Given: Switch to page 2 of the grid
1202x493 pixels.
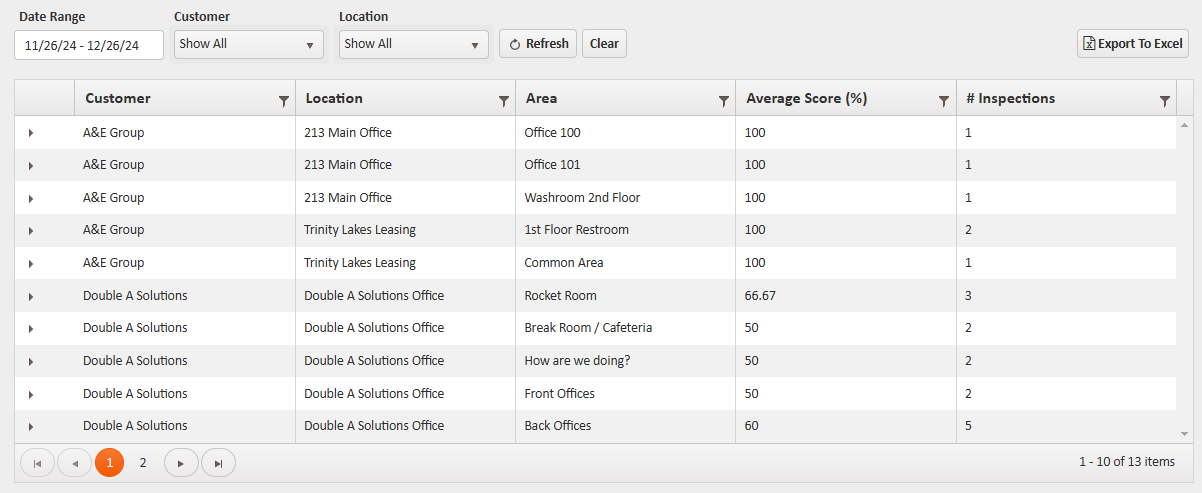Looking at the screenshot, I should 143,463.
